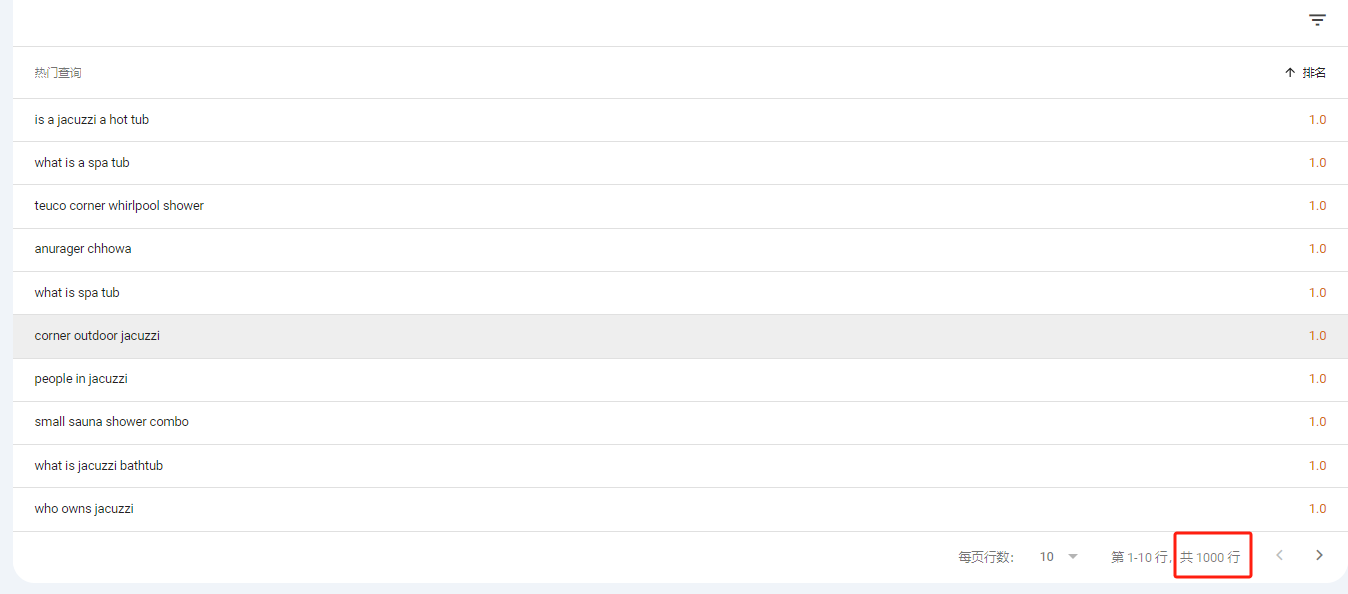This screenshot has width=1348, height=594.
Task: Select query 'what is a spa tub'
Action: [680, 163]
